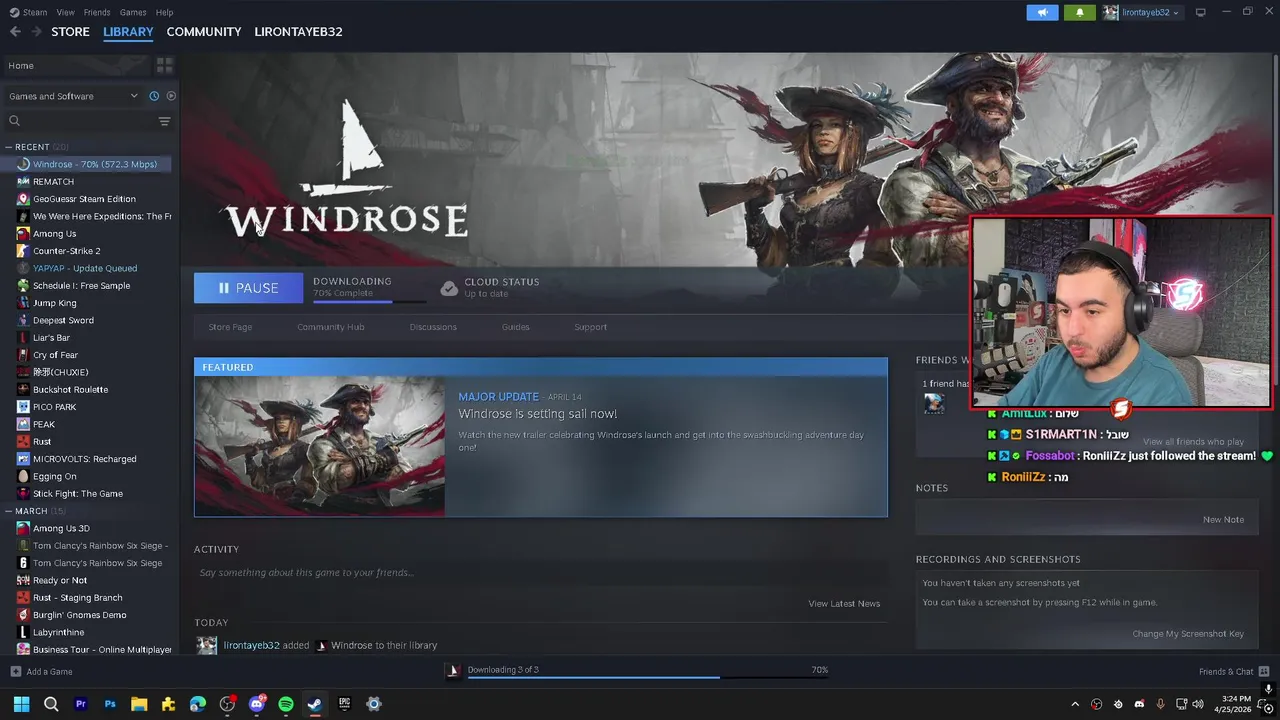The height and width of the screenshot is (720, 1280).
Task: Click the Rust game icon under RECENT
Action: (x=23, y=442)
